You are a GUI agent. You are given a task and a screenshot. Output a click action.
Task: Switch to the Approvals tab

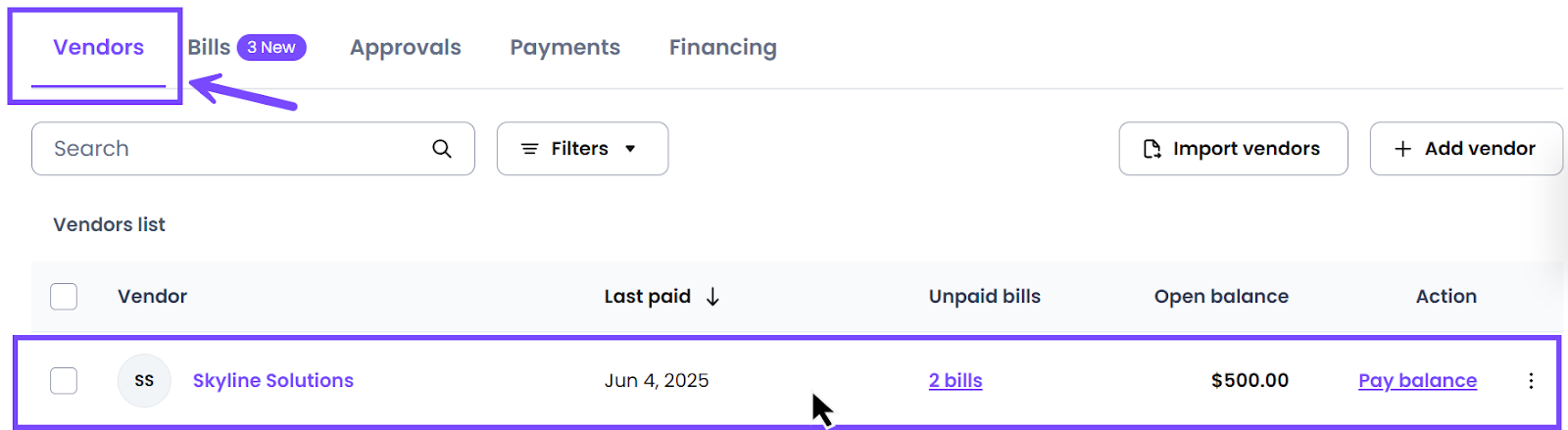[405, 47]
